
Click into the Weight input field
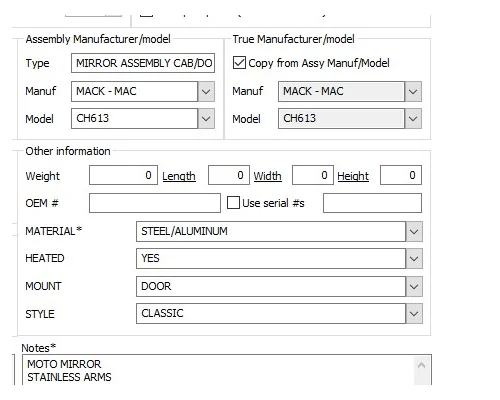123,175
